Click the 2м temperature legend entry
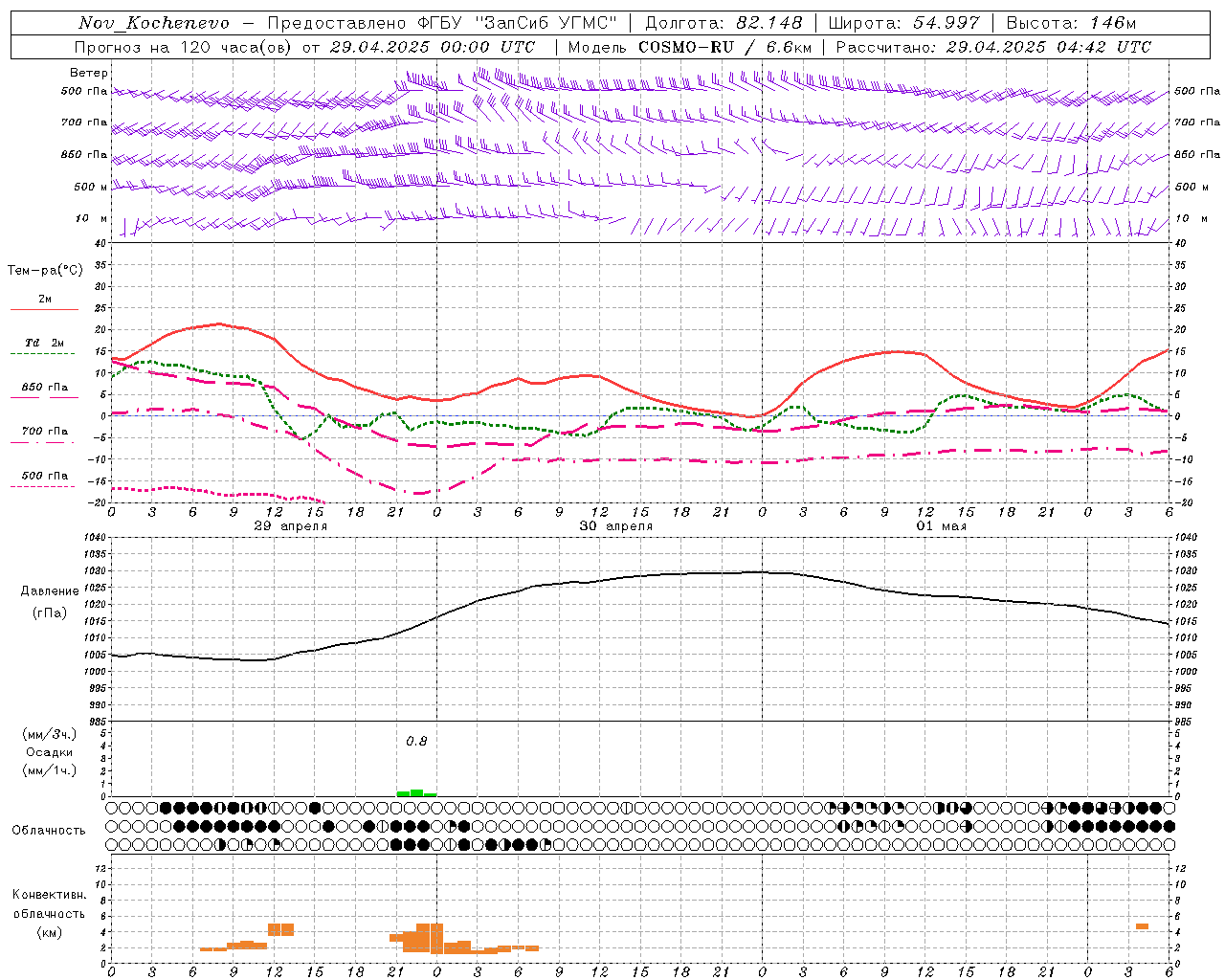Image resolution: width=1225 pixels, height=980 pixels. click(45, 299)
